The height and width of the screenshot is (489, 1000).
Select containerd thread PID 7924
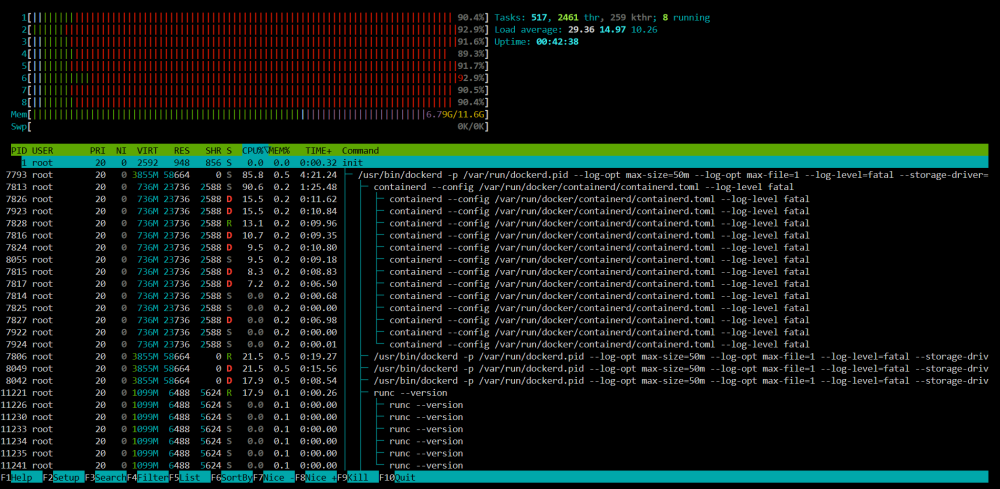click(x=494, y=344)
